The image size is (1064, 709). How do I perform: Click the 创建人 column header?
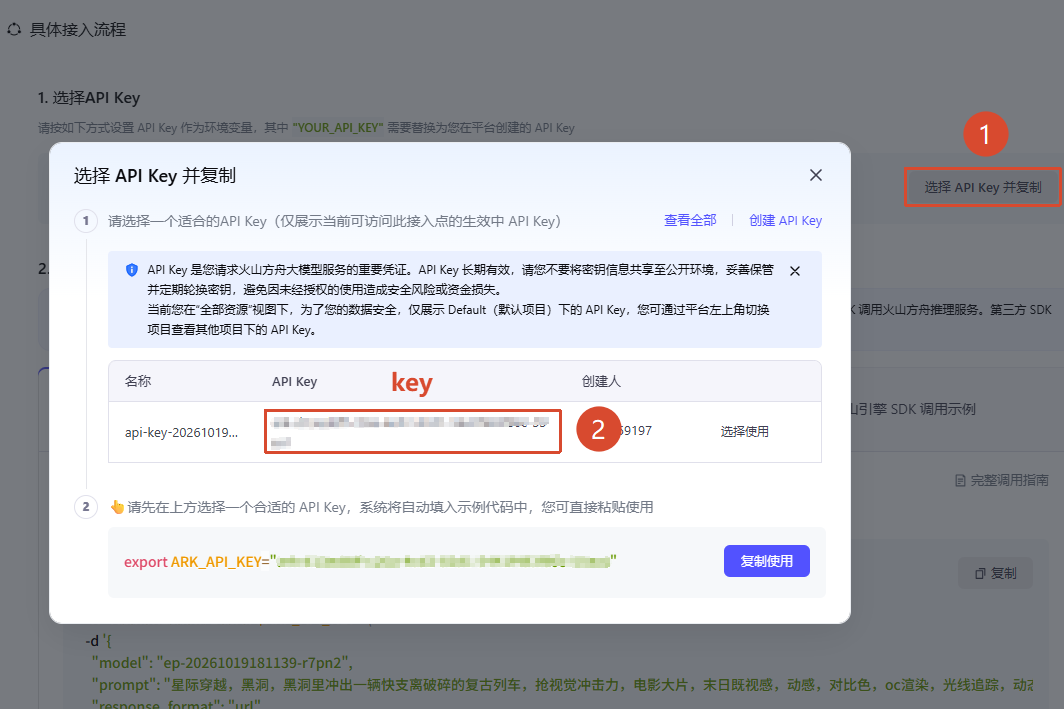coord(601,381)
